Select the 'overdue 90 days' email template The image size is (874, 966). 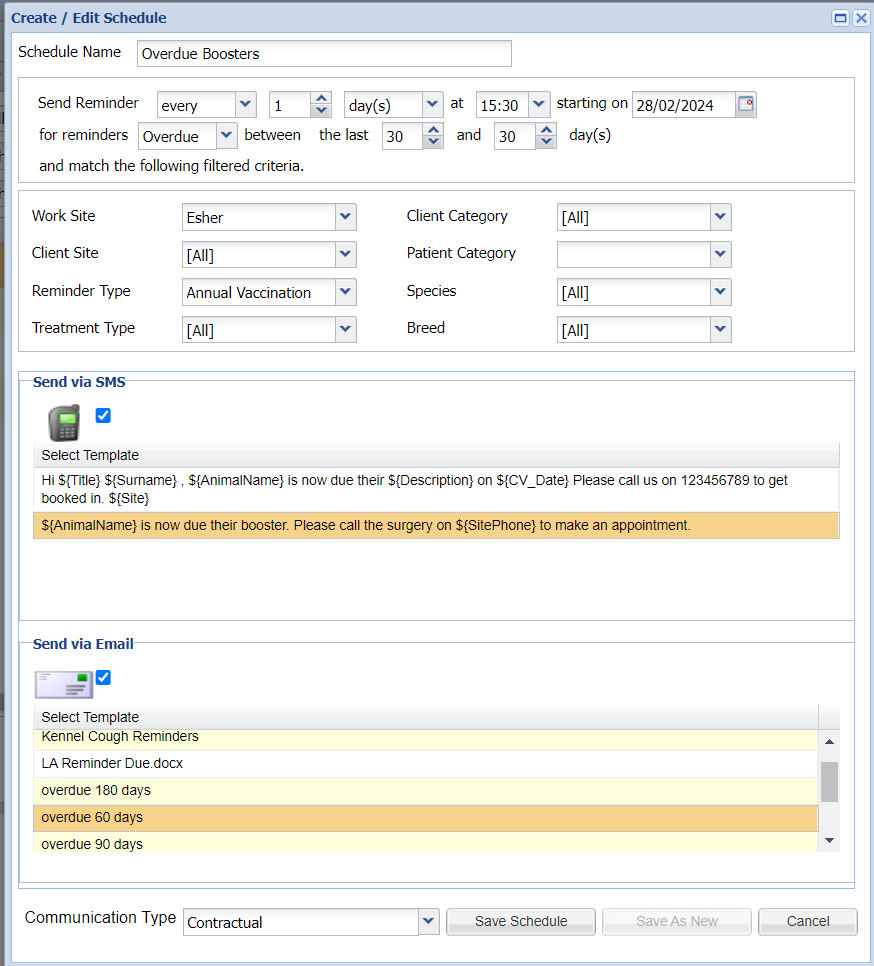(x=92, y=844)
